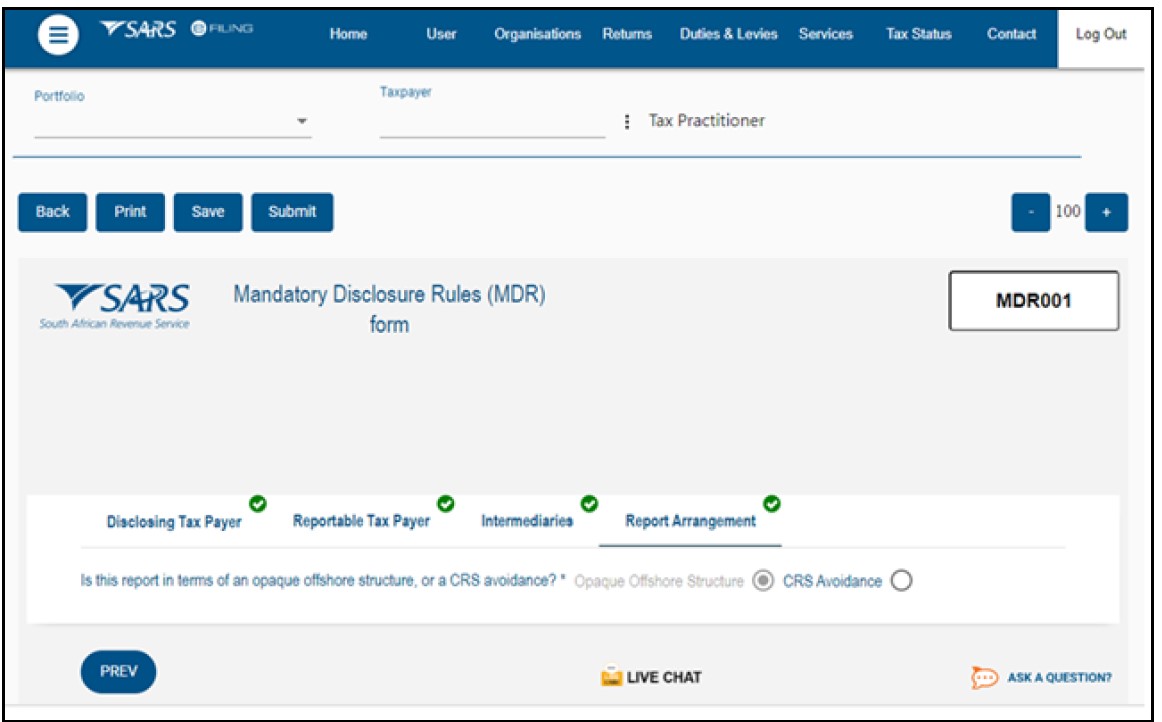Click the opaque offshore structure question text
The width and height of the screenshot is (1162, 722).
pos(322,580)
